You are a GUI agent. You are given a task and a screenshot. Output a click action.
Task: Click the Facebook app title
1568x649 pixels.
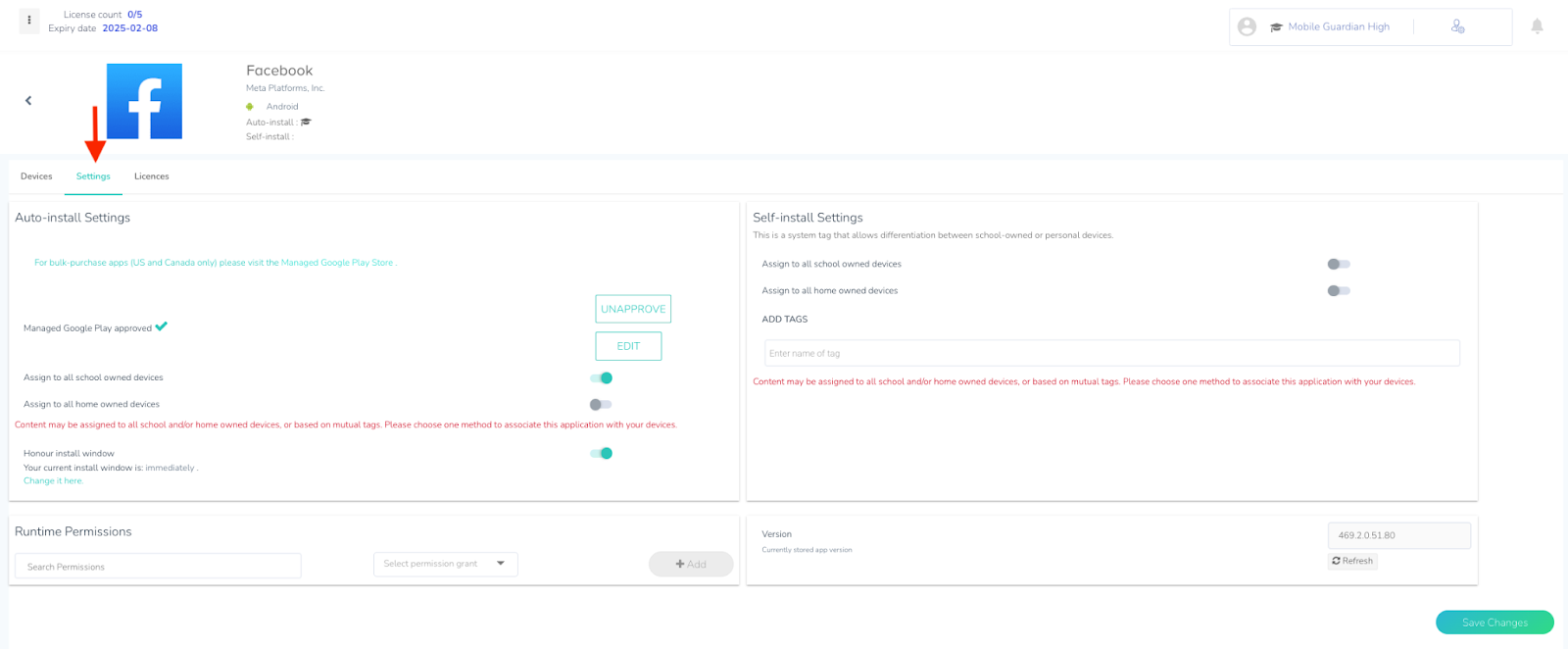[279, 71]
